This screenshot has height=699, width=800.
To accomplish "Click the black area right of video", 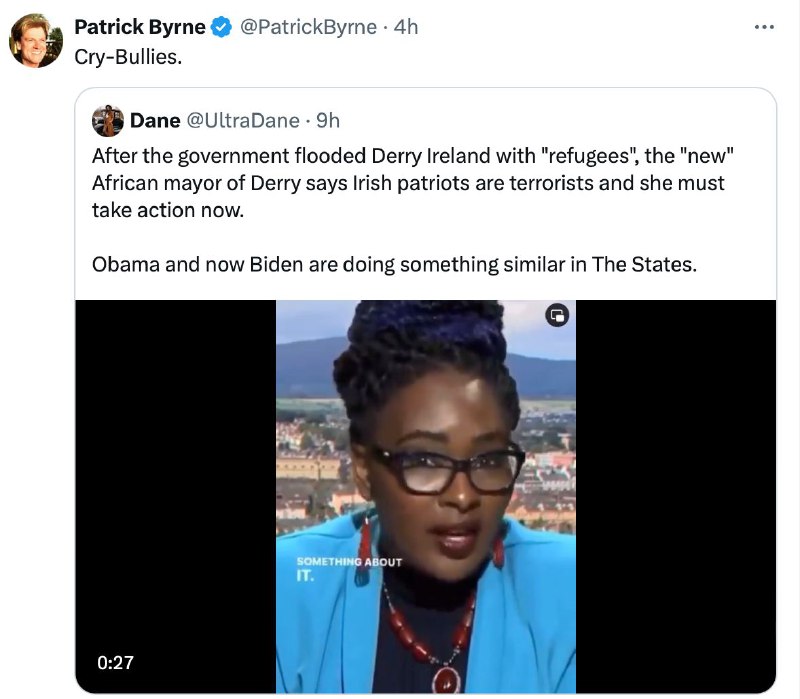I will (x=676, y=496).
